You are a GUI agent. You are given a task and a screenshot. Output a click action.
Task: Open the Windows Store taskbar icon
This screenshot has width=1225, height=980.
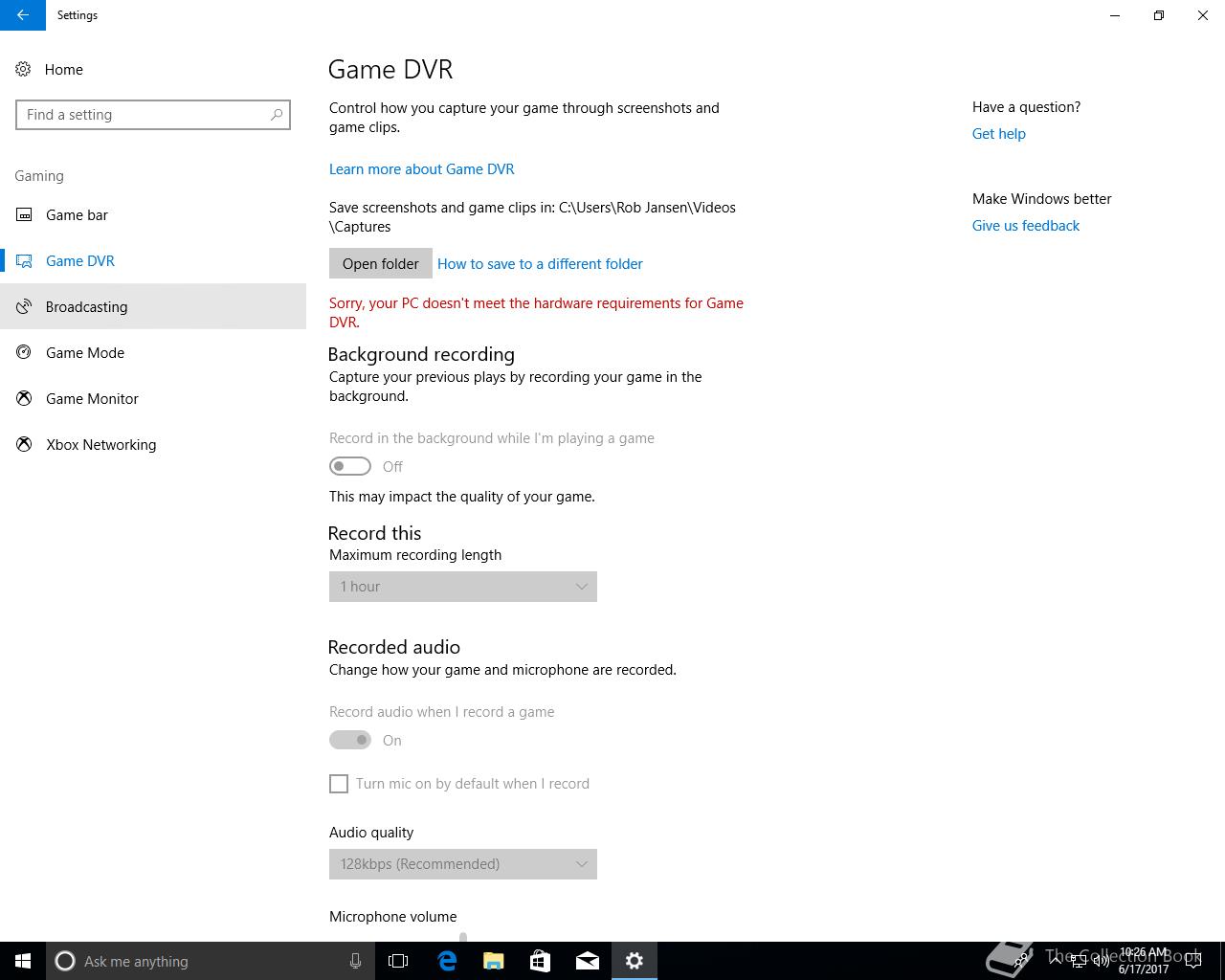[541, 961]
